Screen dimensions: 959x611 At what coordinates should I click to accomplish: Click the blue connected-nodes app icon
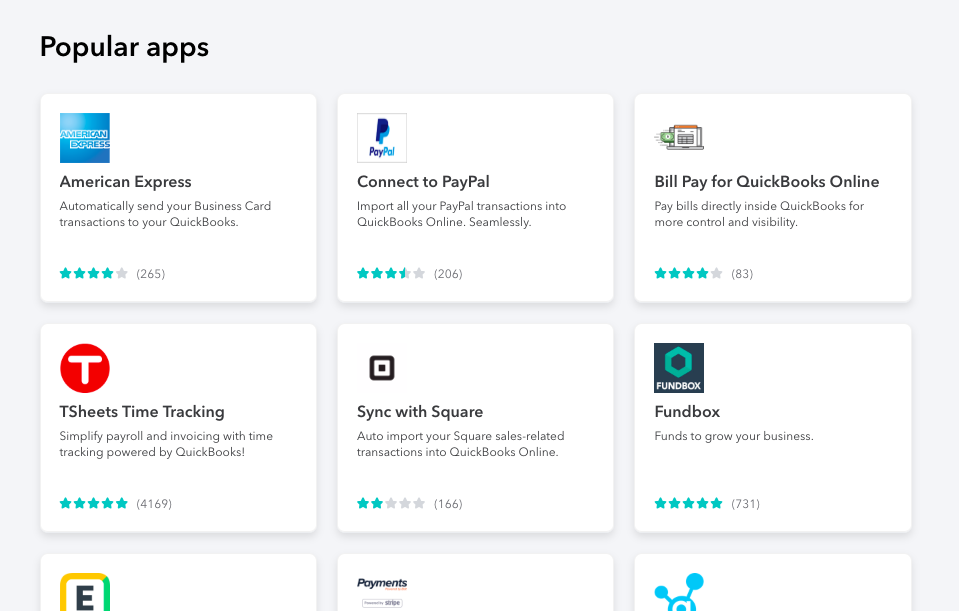coord(679,592)
